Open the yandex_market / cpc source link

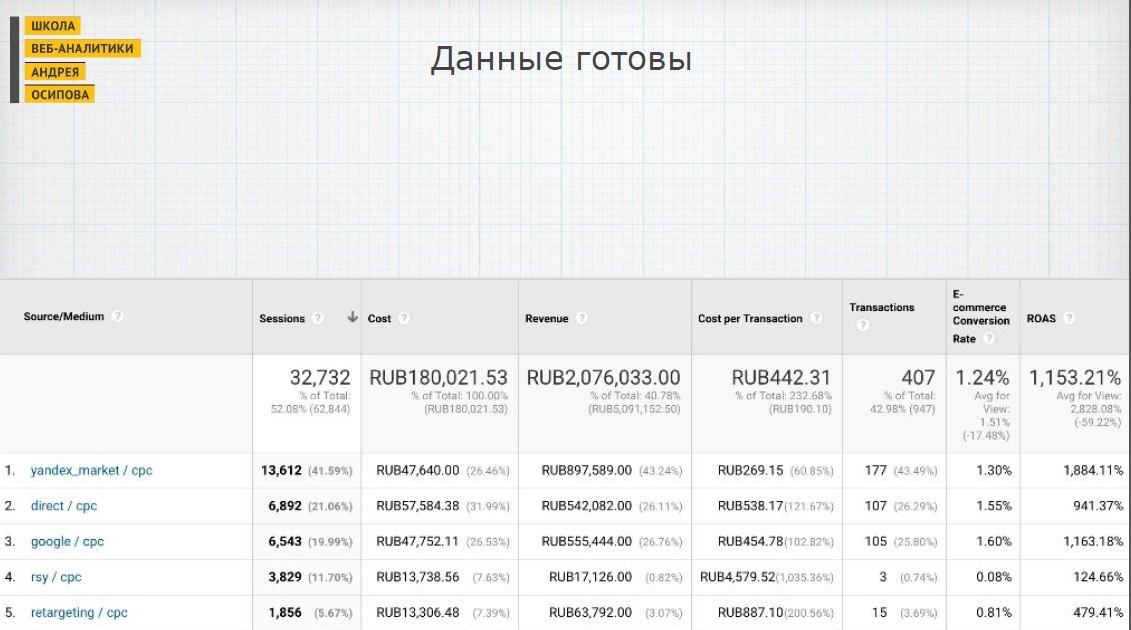coord(91,470)
